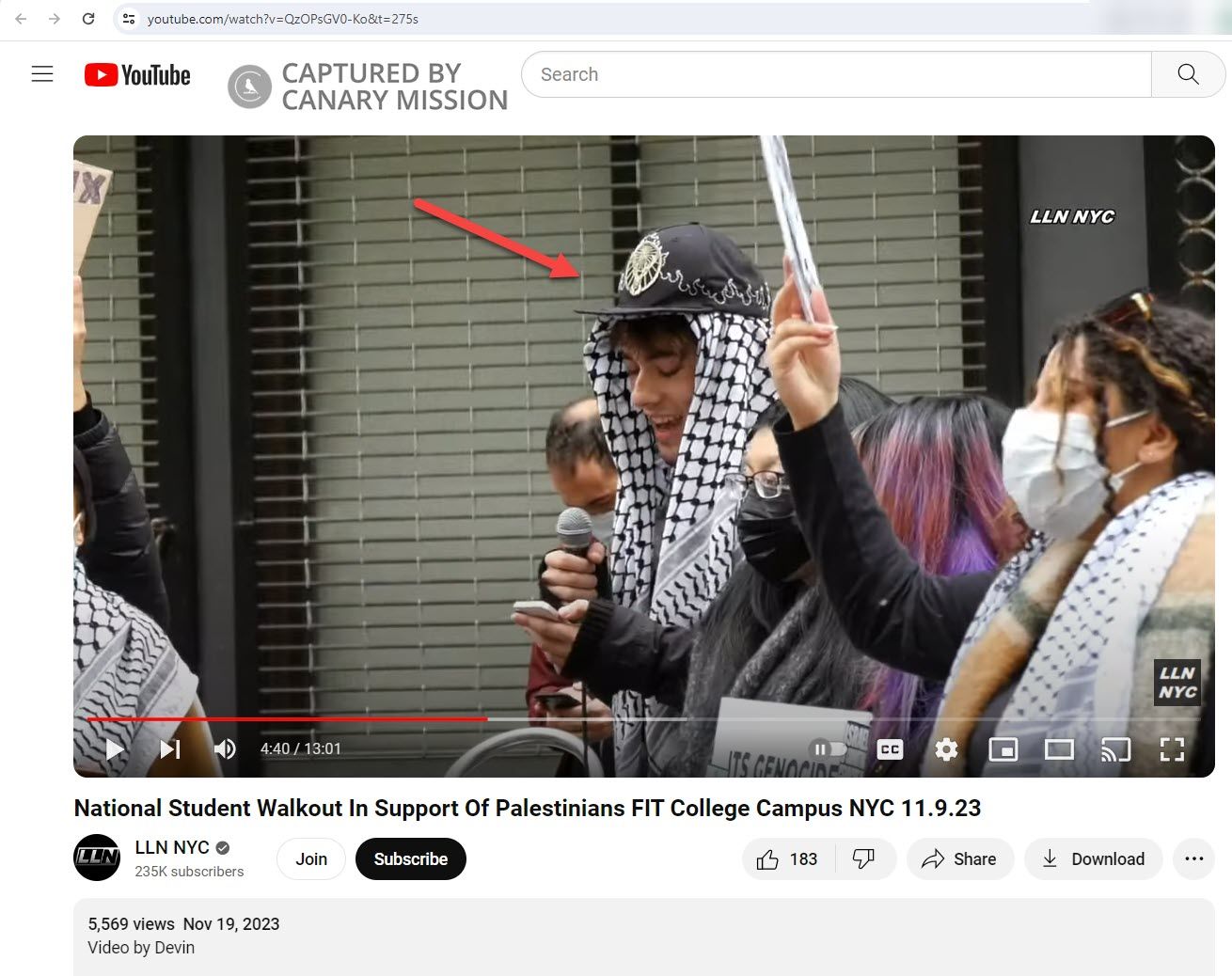This screenshot has height=976, width=1232.
Task: Subscribe to the LLN NYC channel
Action: pos(410,859)
